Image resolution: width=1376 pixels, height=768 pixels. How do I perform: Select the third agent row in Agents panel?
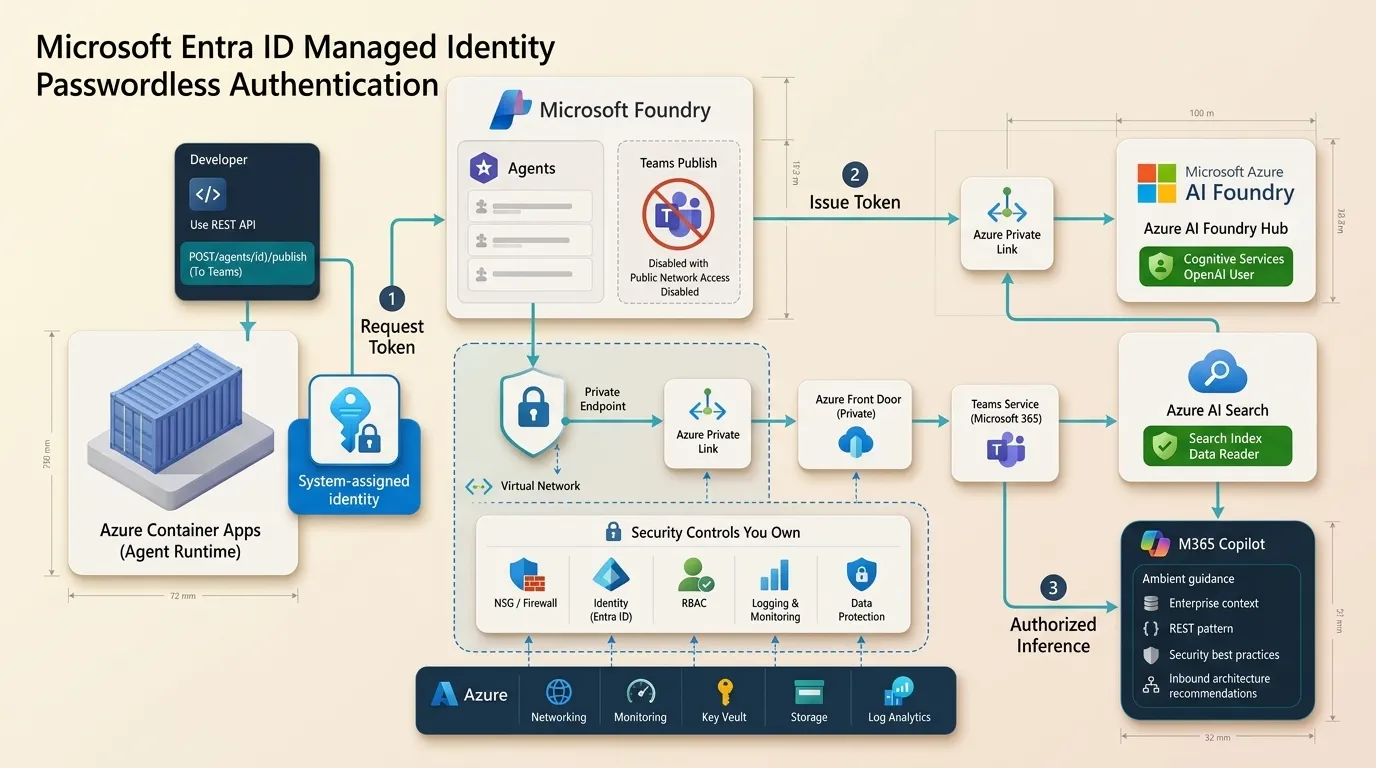pyautogui.click(x=530, y=274)
